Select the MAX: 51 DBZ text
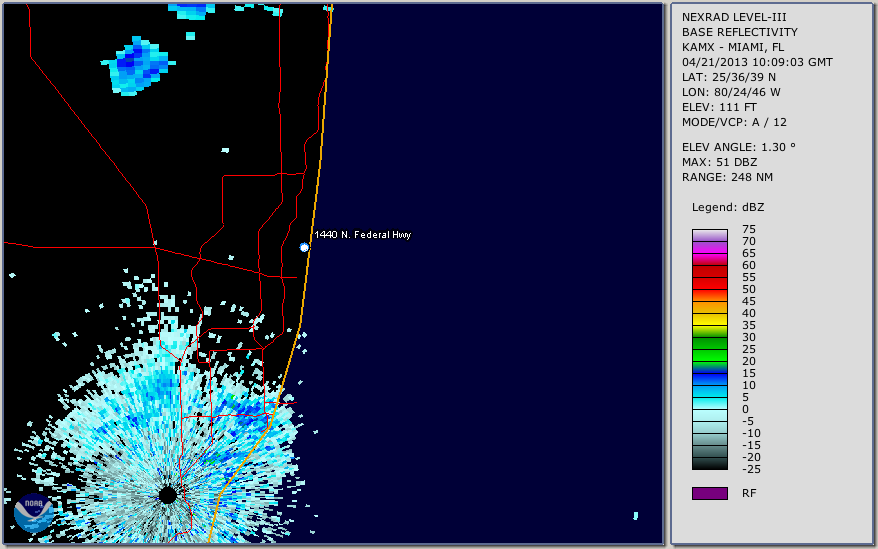 point(720,162)
